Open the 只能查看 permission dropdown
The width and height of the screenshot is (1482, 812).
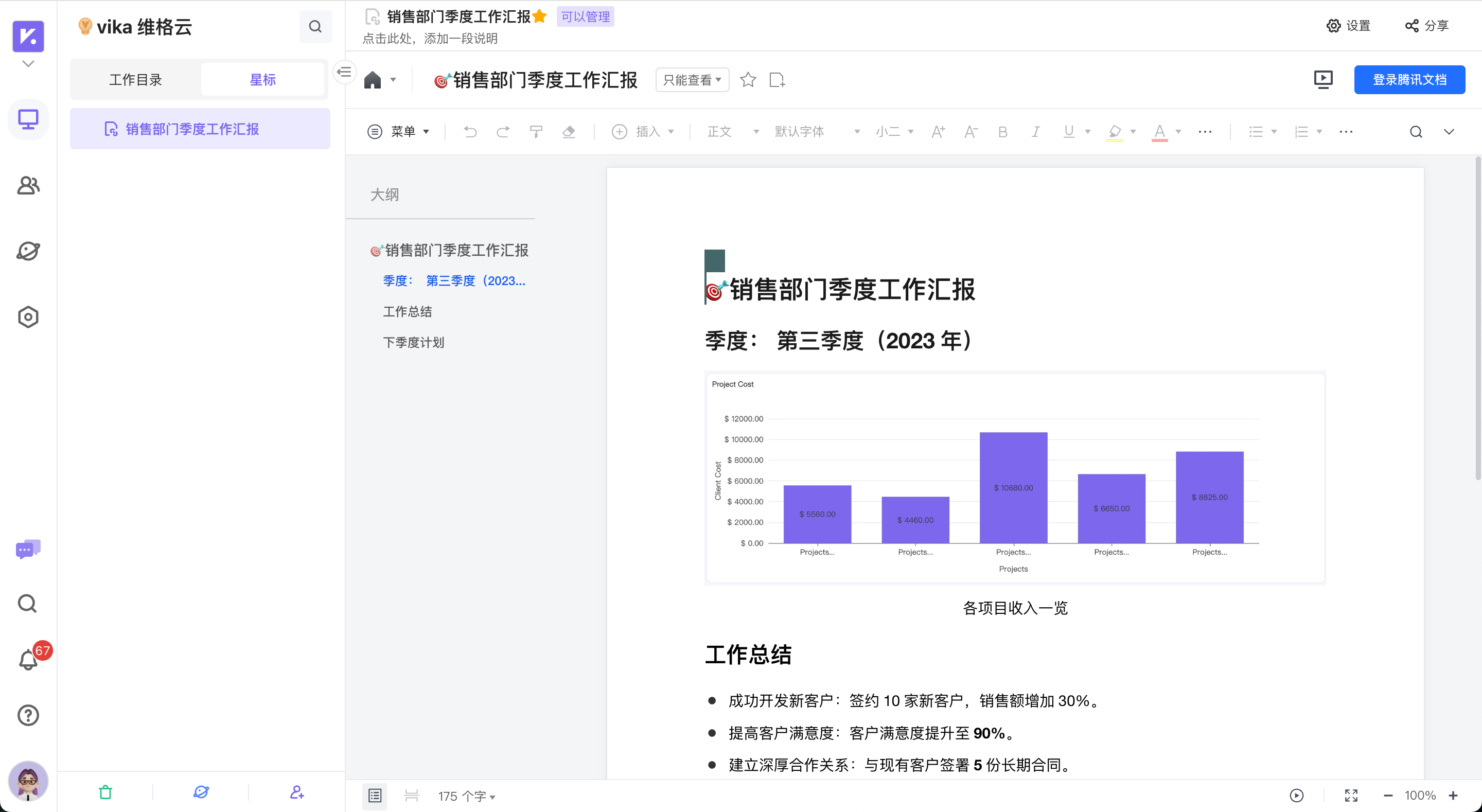[x=692, y=79]
